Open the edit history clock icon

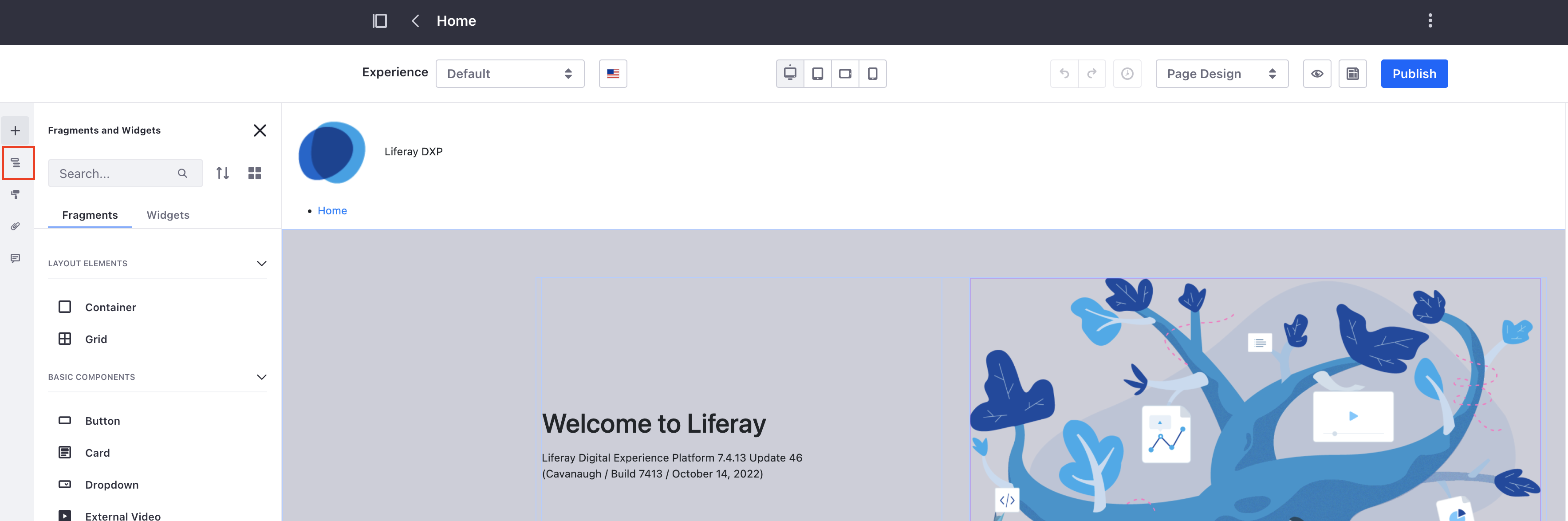(1127, 74)
